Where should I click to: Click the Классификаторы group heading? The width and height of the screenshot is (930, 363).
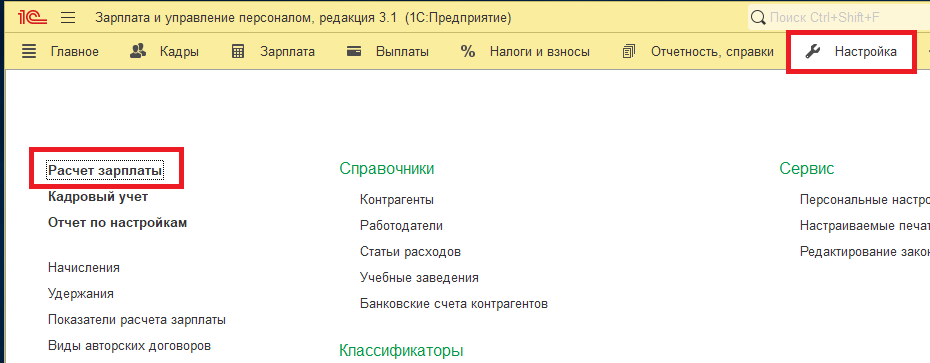[401, 350]
